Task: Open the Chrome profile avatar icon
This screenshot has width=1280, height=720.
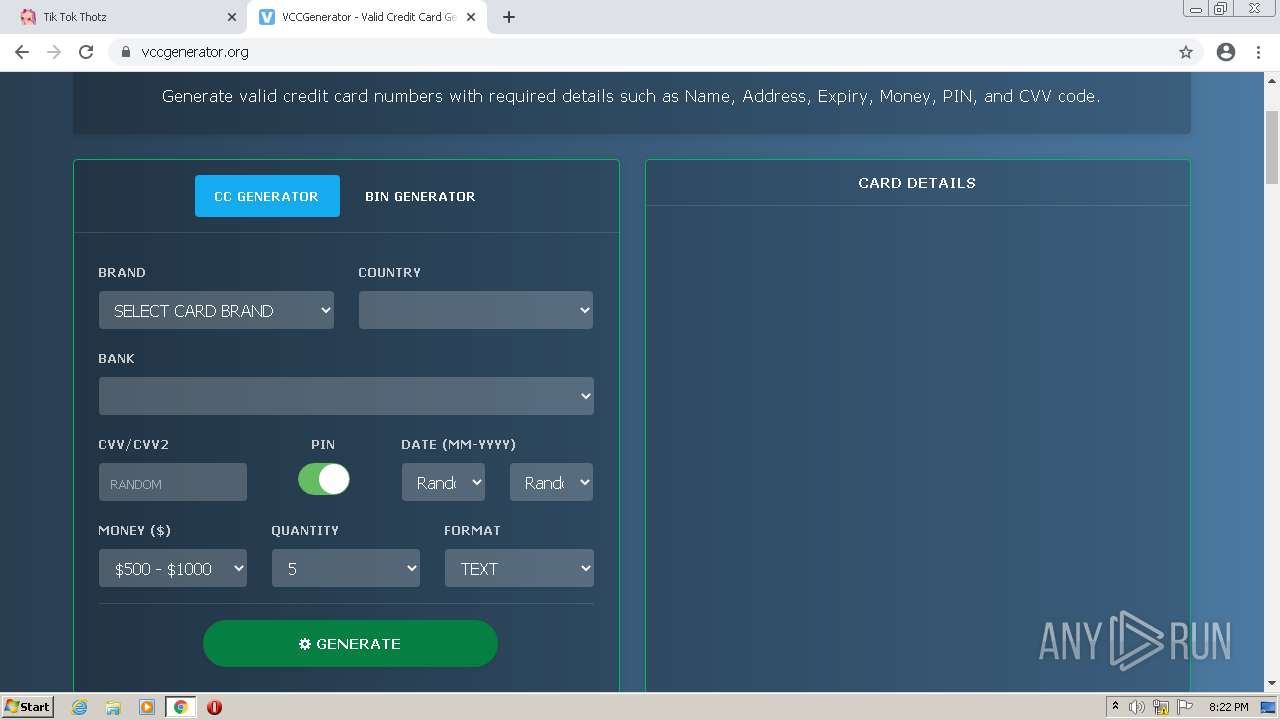Action: coord(1226,52)
